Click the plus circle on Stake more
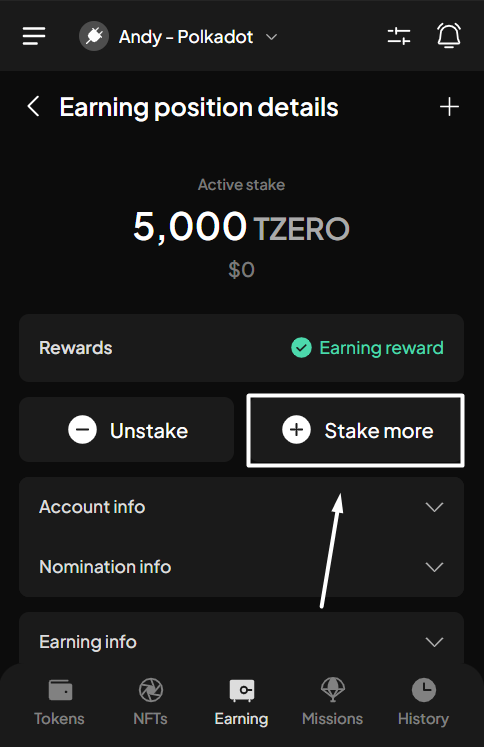484x747 pixels. click(x=296, y=430)
